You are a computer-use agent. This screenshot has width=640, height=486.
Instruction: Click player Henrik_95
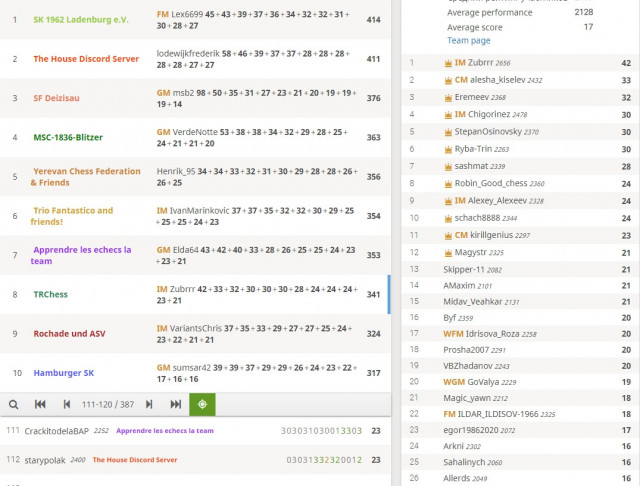coord(176,171)
